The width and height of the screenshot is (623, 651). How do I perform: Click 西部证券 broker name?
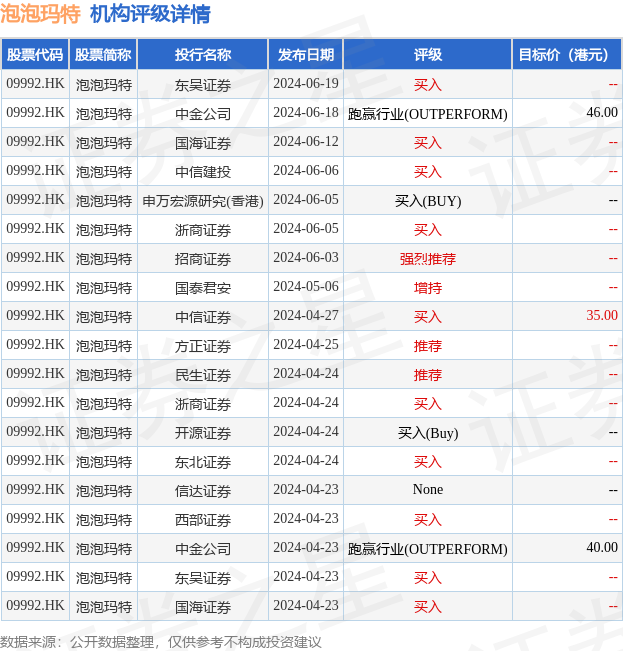click(203, 520)
